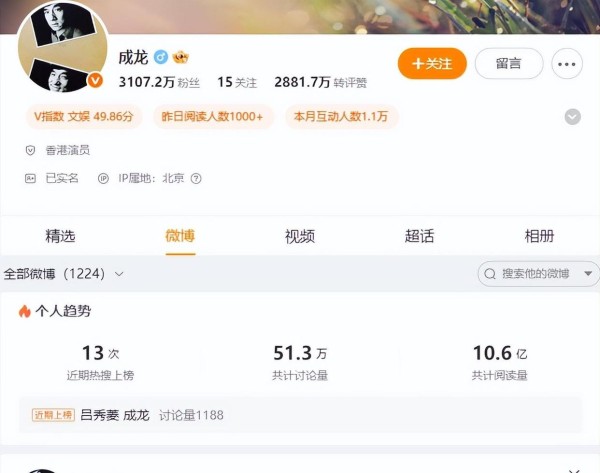Click the male gender icon beside 成龙
600x473 pixels.
click(x=161, y=57)
